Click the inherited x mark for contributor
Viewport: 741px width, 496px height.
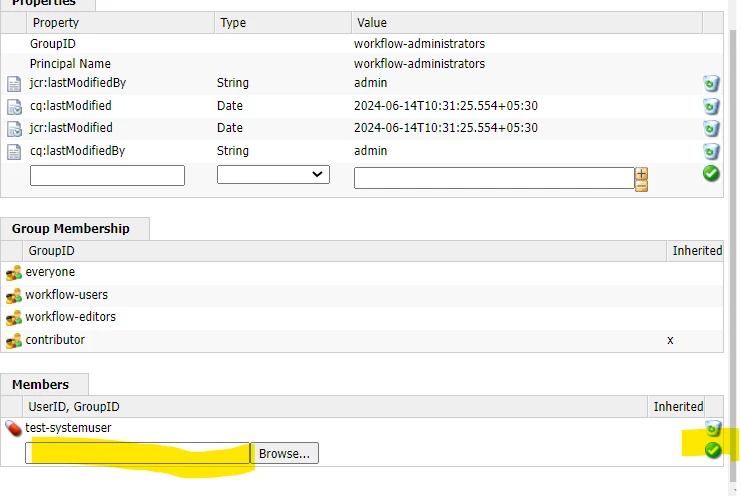tap(670, 341)
